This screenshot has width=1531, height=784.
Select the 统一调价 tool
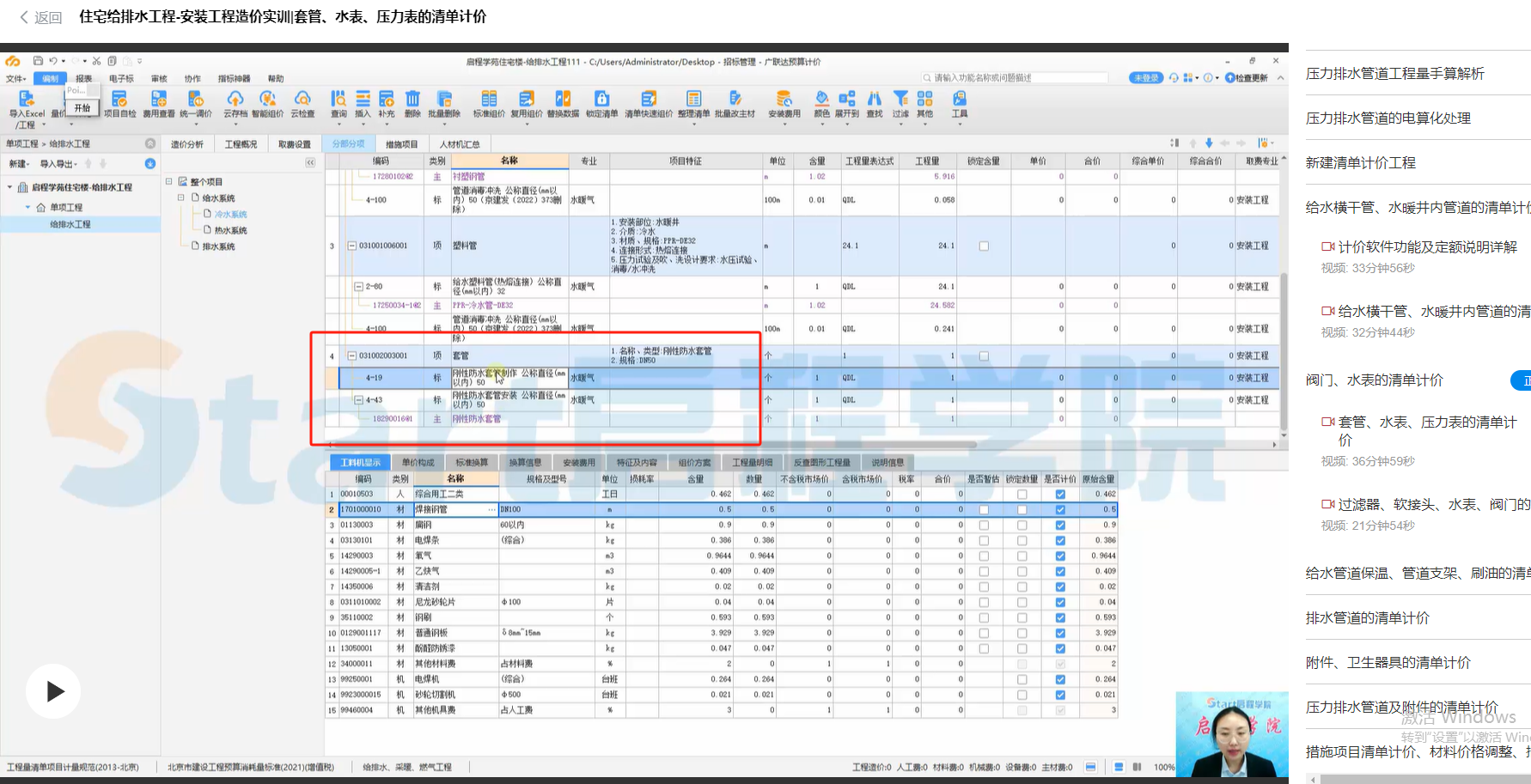(x=196, y=104)
